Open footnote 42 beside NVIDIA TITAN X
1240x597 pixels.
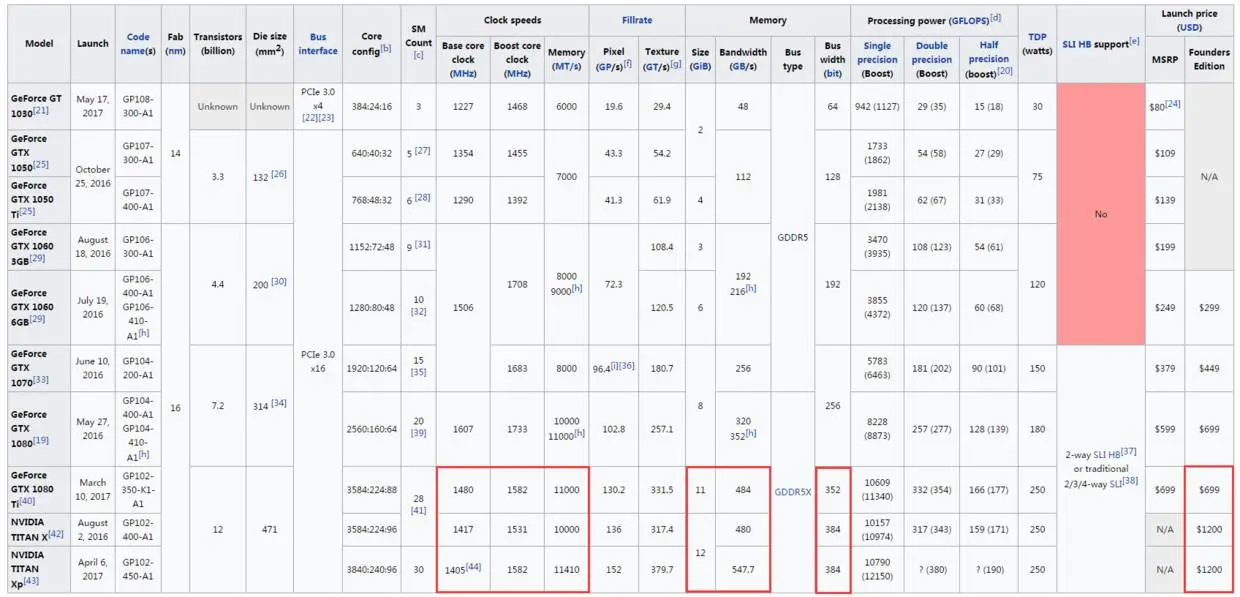pos(56,535)
